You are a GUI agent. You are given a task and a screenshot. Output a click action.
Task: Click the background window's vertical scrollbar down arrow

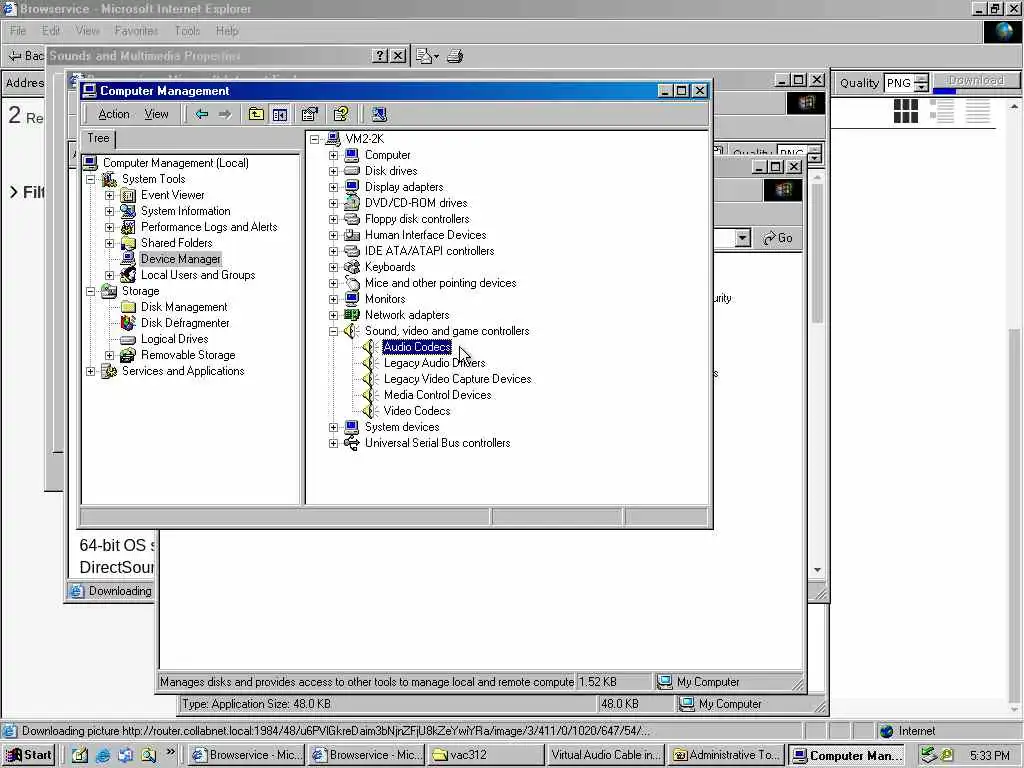(x=817, y=569)
